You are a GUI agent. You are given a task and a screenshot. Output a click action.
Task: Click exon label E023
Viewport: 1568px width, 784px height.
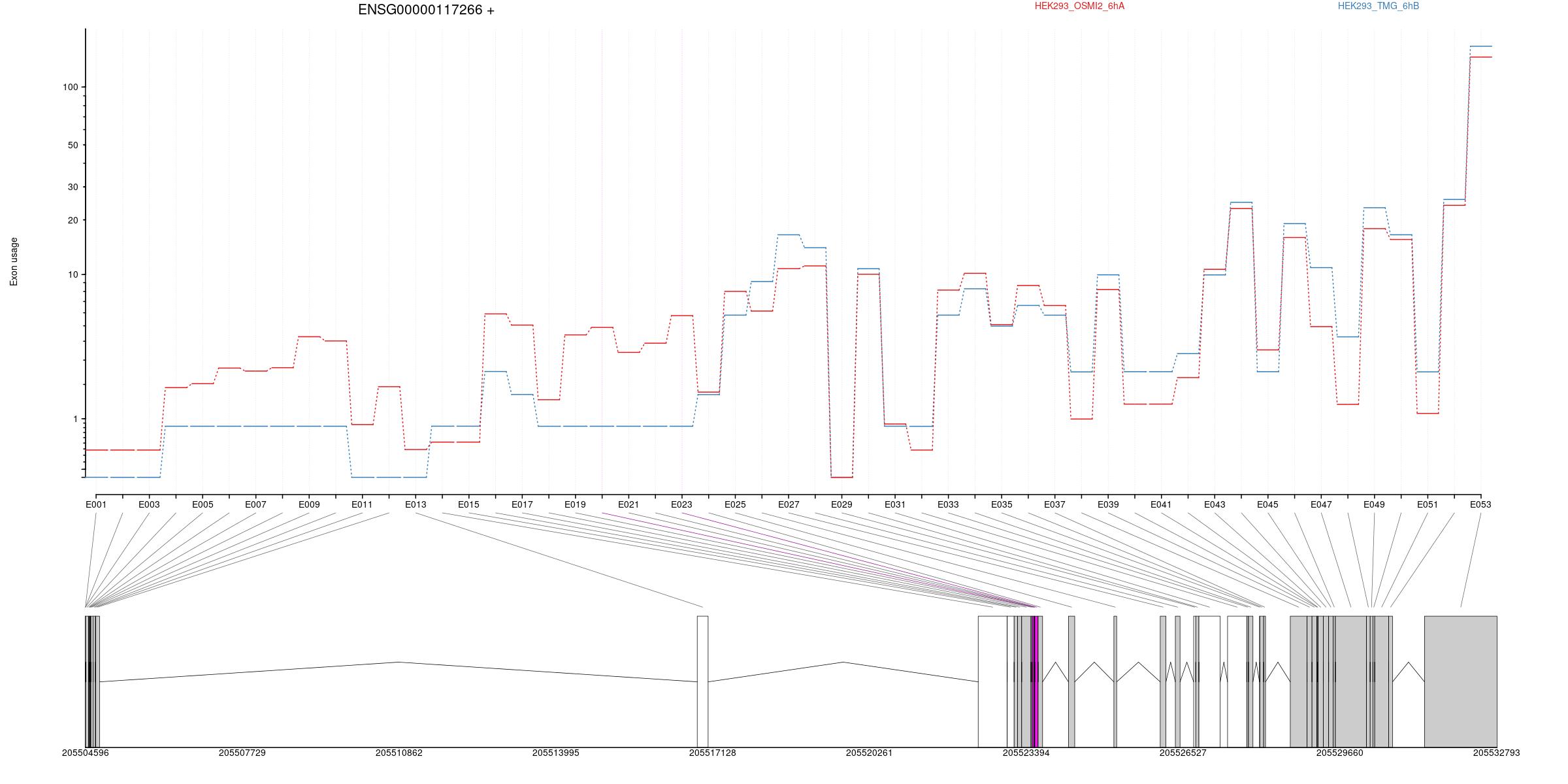click(681, 504)
